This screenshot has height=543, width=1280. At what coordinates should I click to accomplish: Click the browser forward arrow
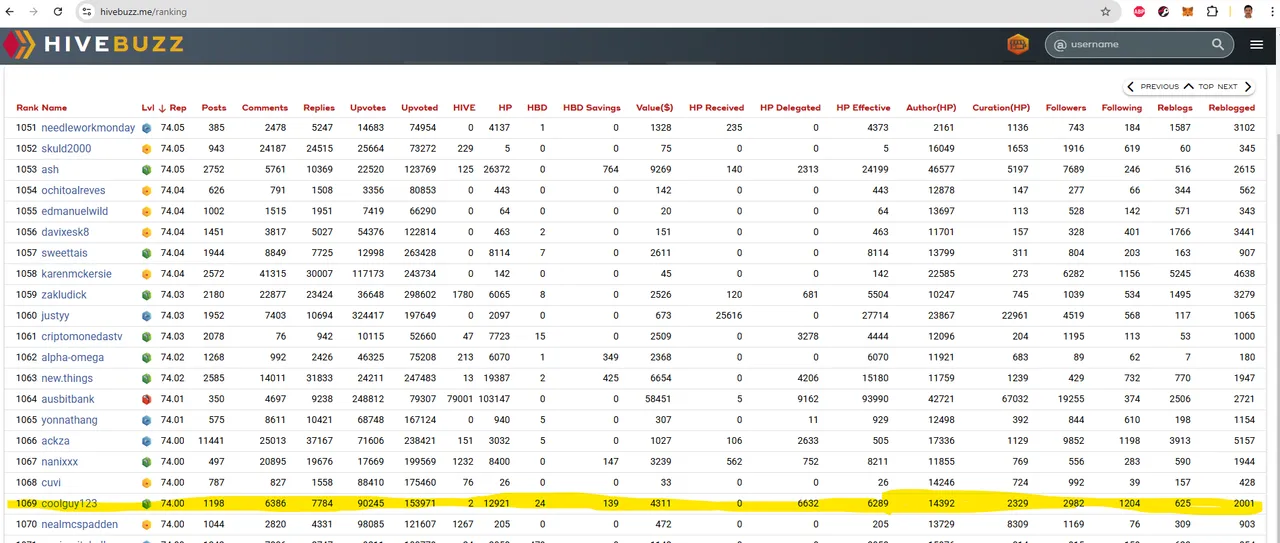coord(35,12)
